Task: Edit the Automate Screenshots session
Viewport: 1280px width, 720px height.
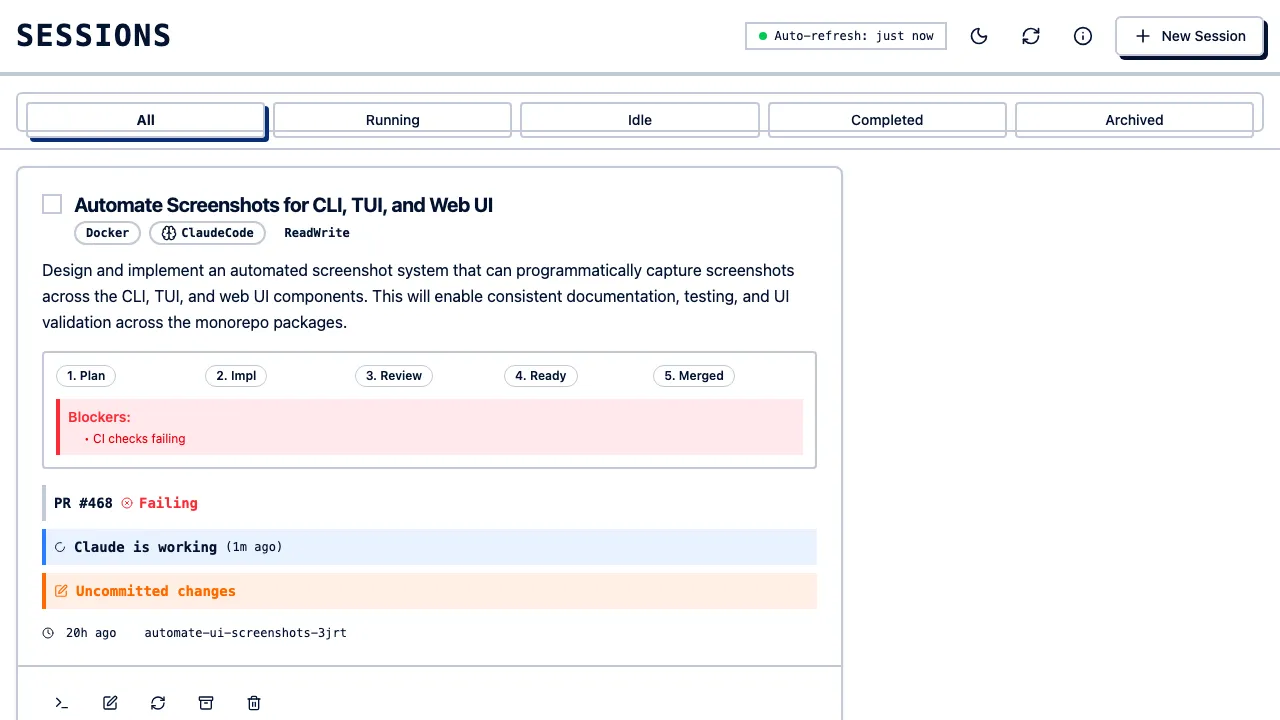Action: tap(110, 703)
